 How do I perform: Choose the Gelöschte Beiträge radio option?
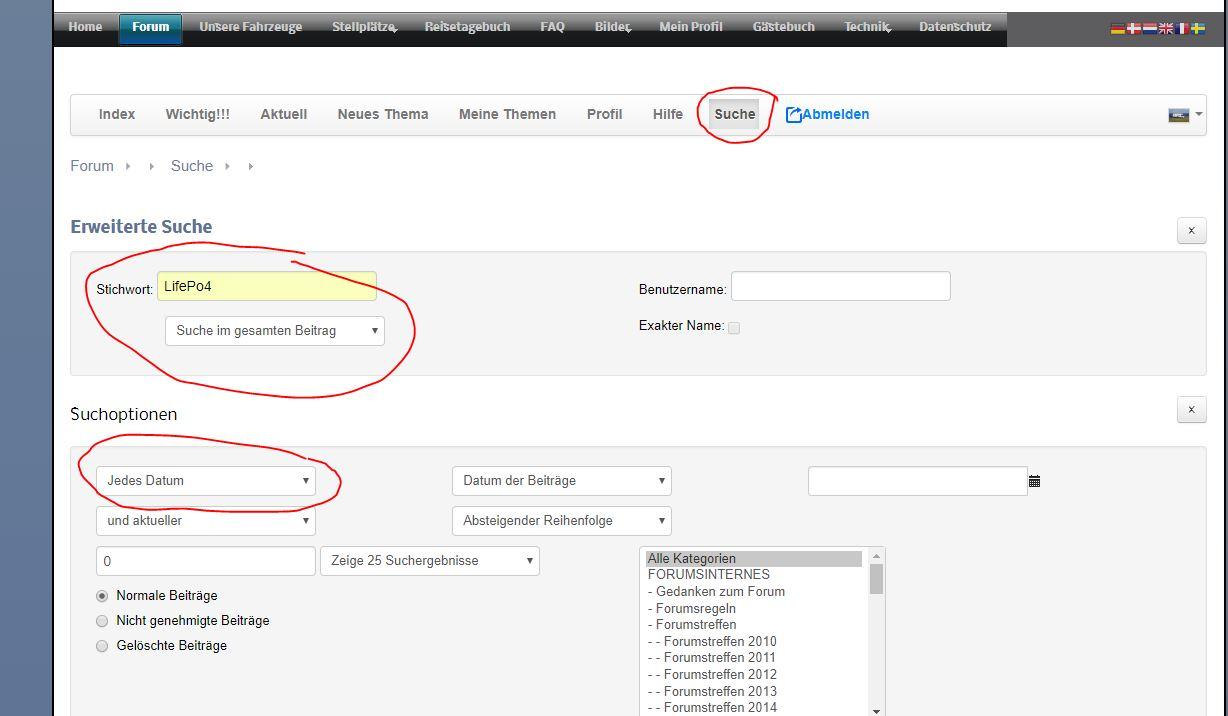tap(102, 646)
